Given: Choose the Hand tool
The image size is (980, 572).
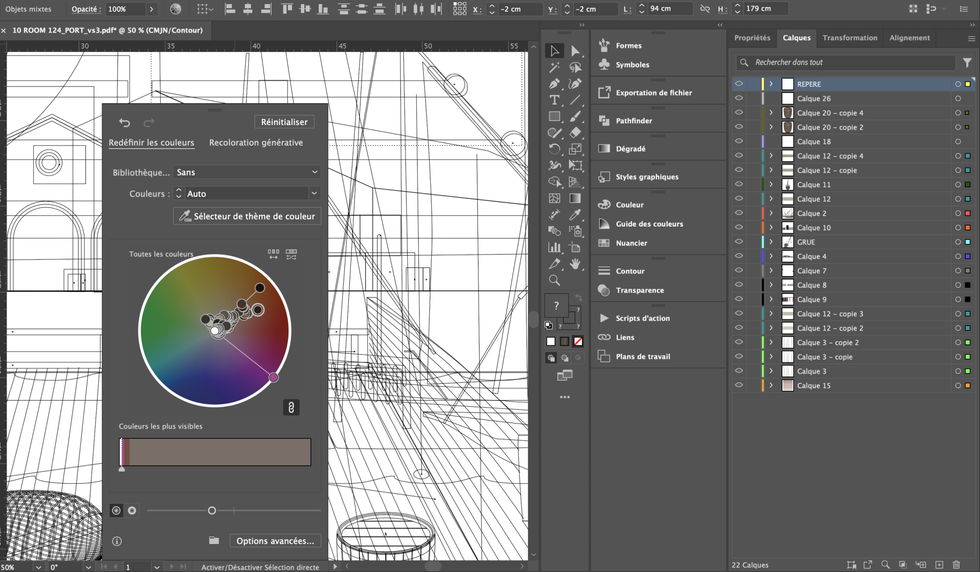Looking at the screenshot, I should (576, 264).
